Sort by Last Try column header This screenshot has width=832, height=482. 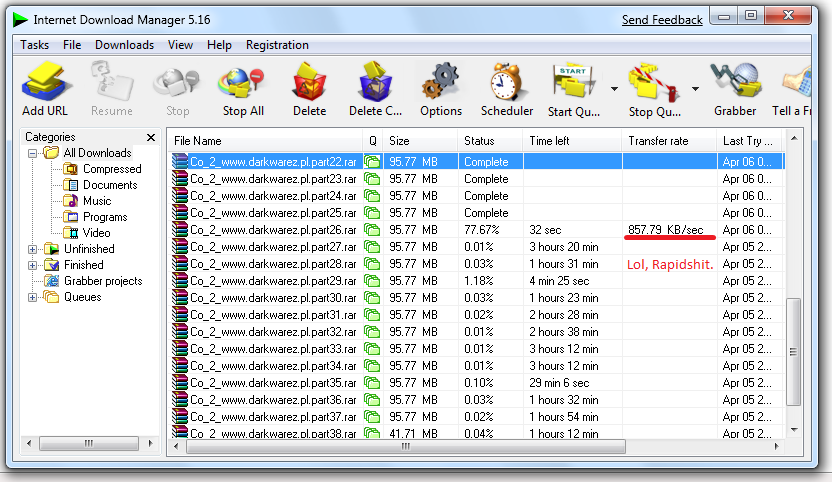point(749,141)
